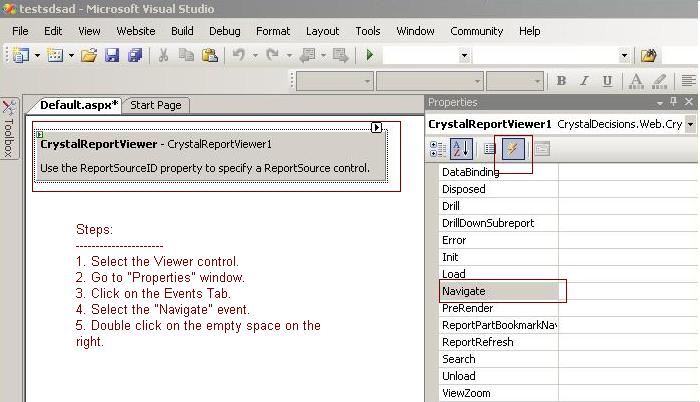The height and width of the screenshot is (402, 700).
Task: Click the Copy icon in the toolbar
Action: pos(186,55)
